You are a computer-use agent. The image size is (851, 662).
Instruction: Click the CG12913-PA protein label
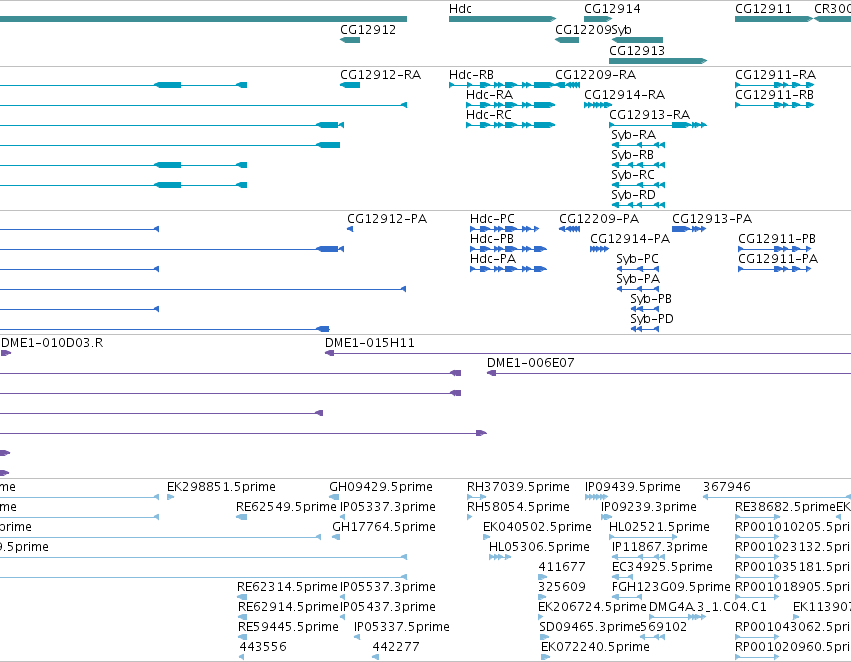pyautogui.click(x=712, y=219)
